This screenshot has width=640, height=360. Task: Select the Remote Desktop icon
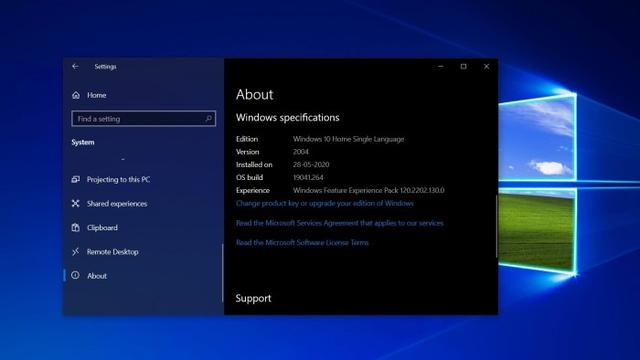(76, 251)
